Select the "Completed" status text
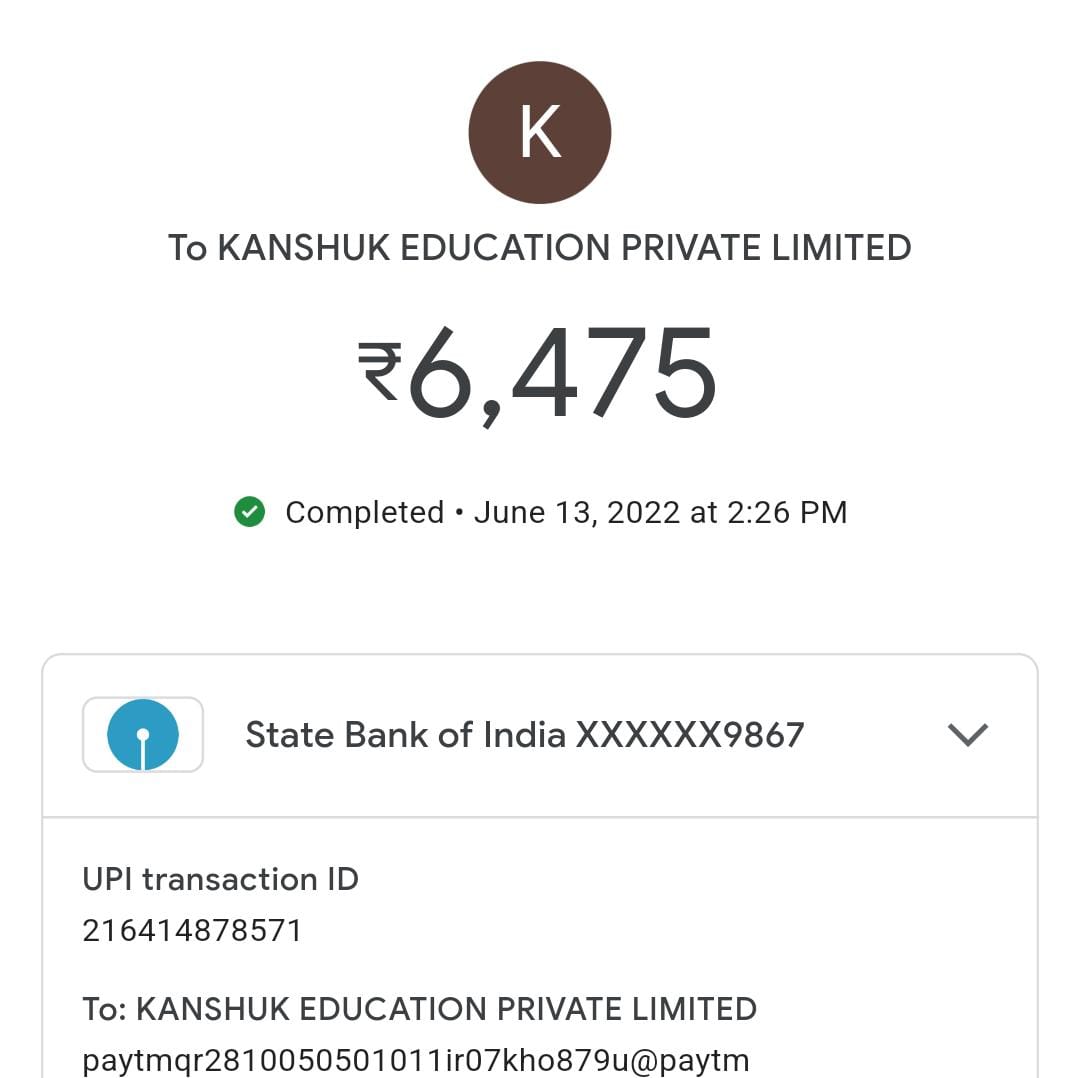Image resolution: width=1080 pixels, height=1078 pixels. [364, 512]
